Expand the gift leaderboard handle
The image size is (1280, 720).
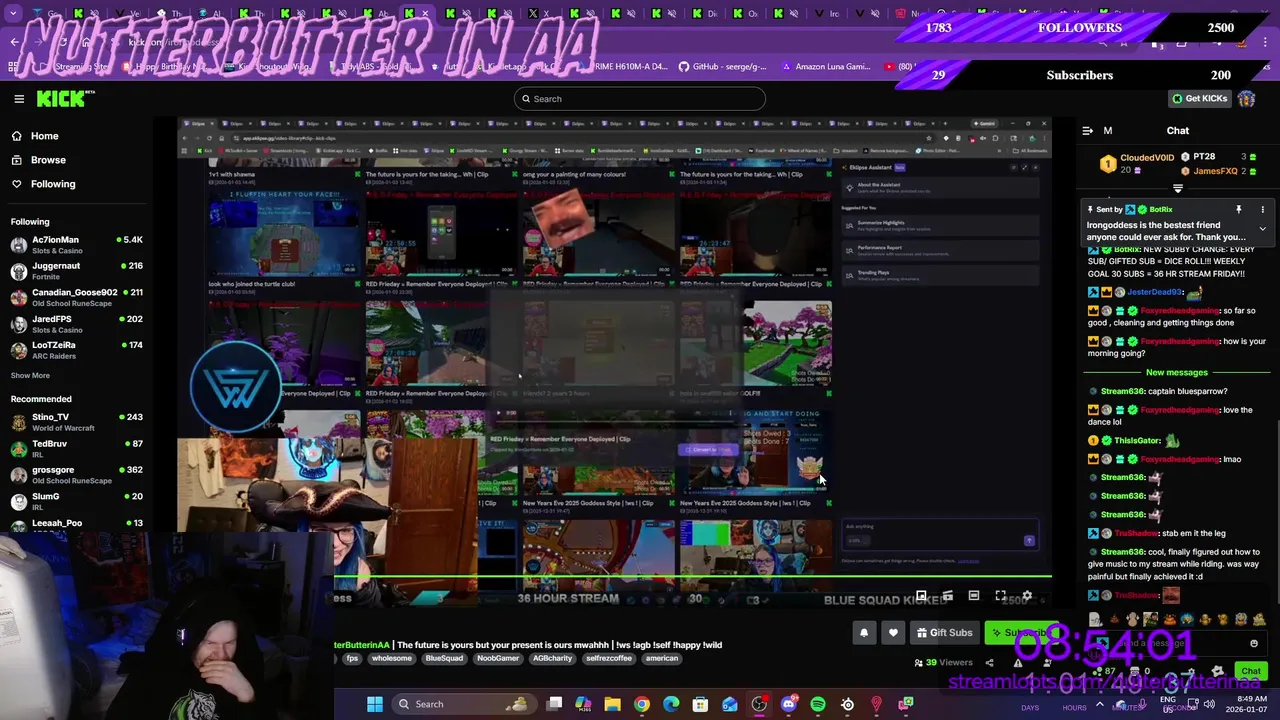pyautogui.click(x=1178, y=188)
